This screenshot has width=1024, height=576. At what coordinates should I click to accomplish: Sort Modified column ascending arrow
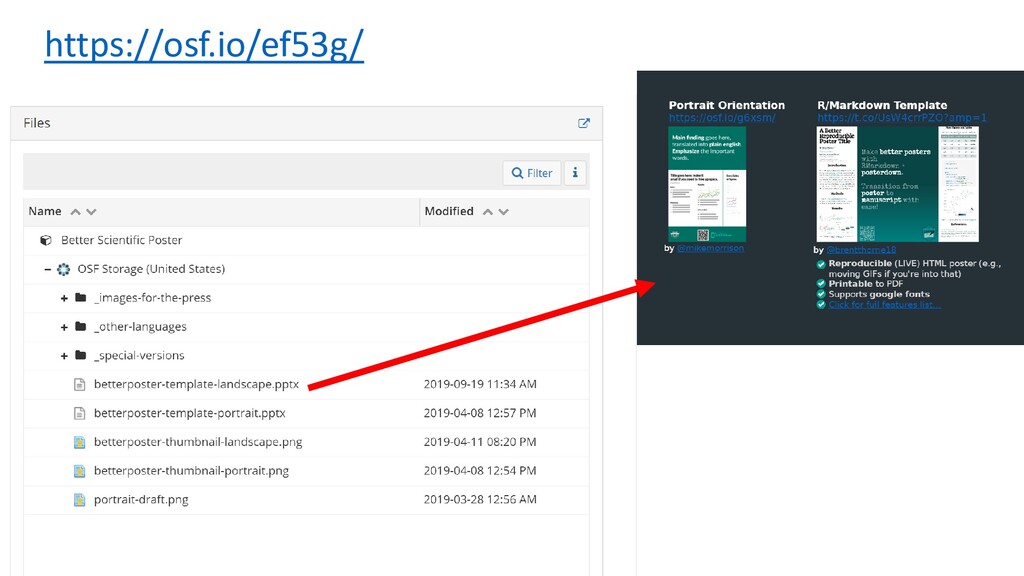click(x=488, y=212)
